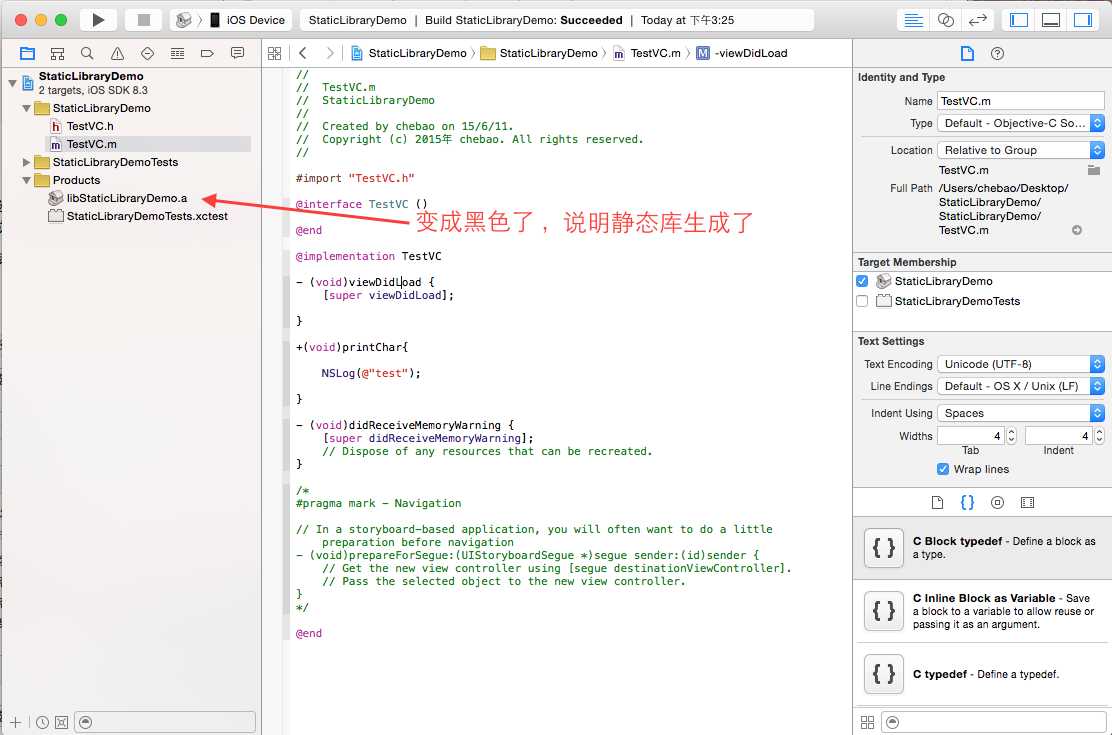
Task: Select C typedef snippet
Action: pos(983,675)
